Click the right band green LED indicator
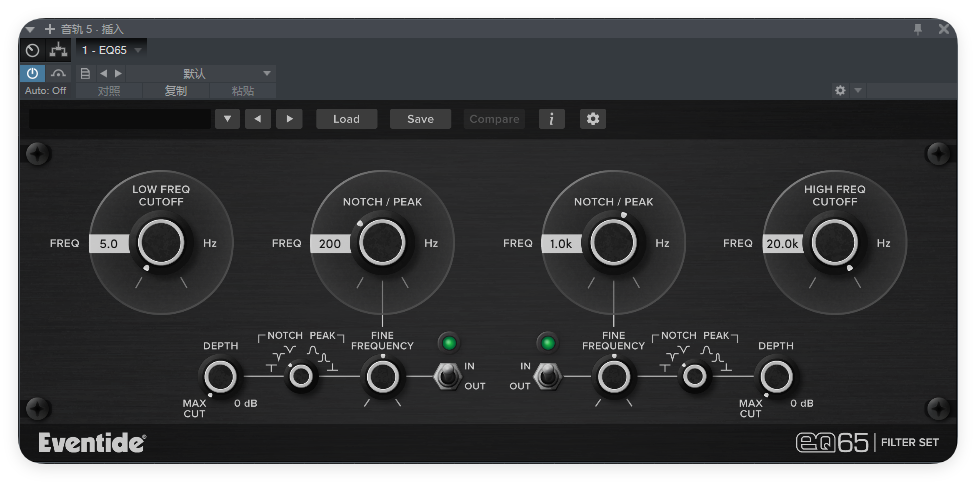This screenshot has height=482, width=976. point(548,343)
